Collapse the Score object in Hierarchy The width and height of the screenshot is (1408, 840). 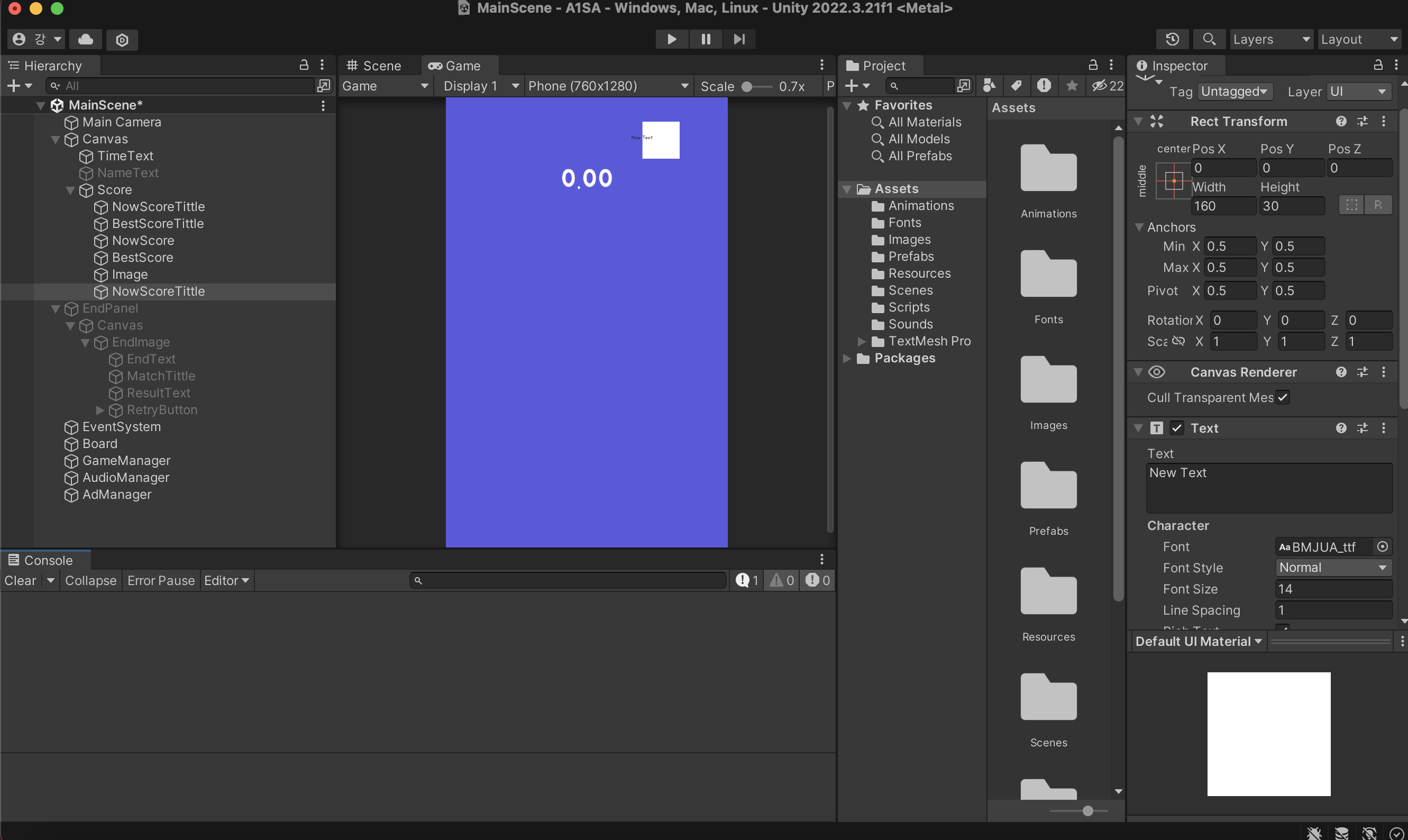coord(70,190)
